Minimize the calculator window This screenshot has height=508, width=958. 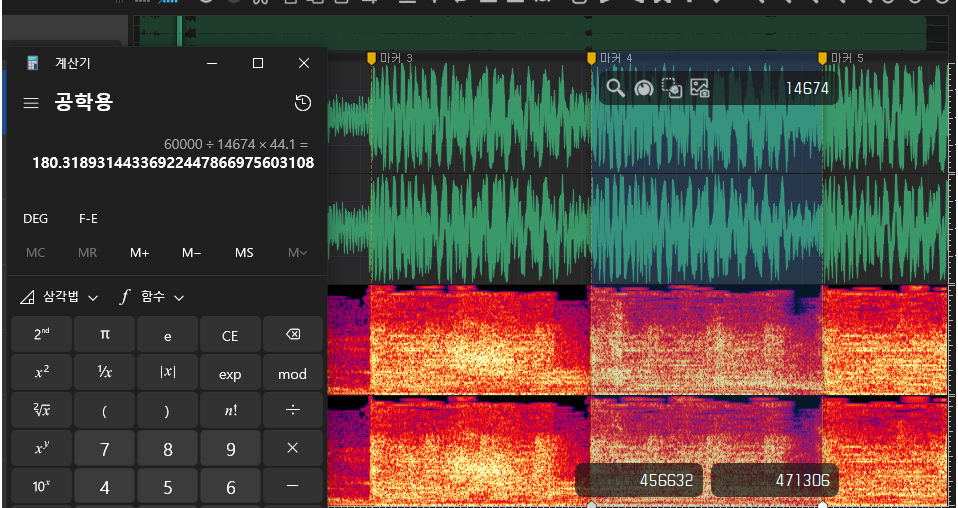coord(212,63)
